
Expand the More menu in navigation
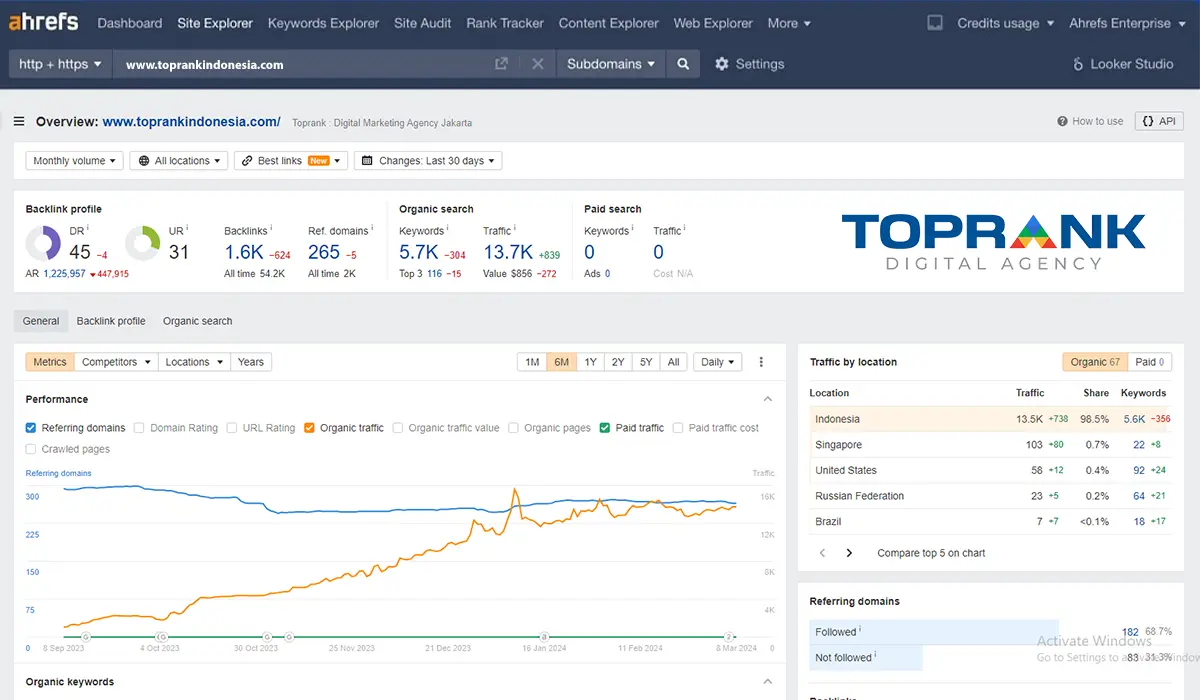[x=789, y=23]
